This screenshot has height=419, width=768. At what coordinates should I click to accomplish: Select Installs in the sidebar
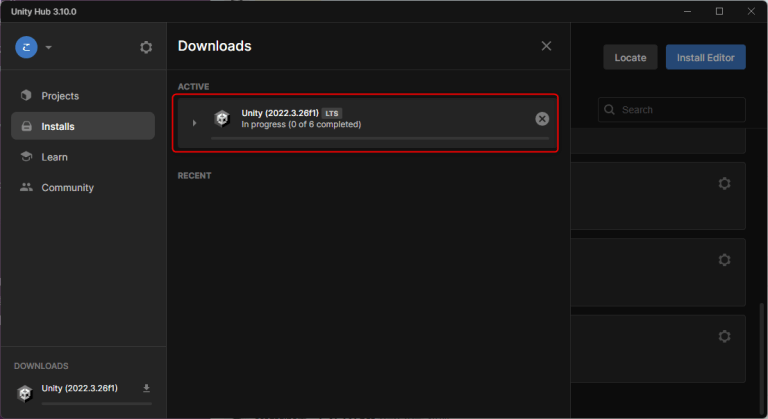coord(58,126)
